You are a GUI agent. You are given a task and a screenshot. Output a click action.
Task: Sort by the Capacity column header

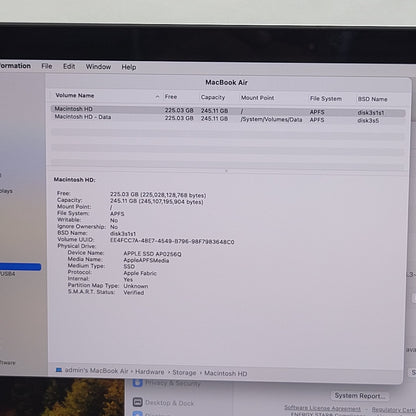click(213, 97)
